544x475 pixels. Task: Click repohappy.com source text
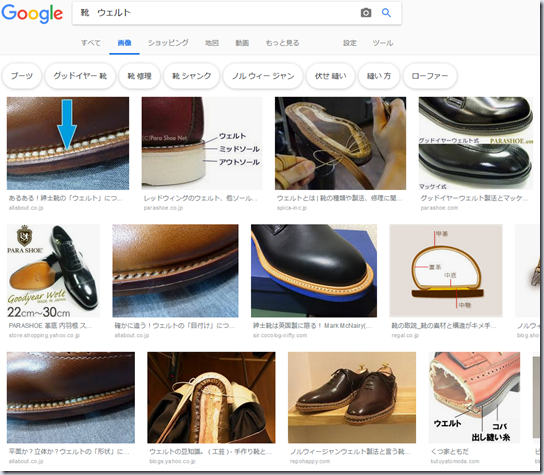pyautogui.click(x=310, y=461)
